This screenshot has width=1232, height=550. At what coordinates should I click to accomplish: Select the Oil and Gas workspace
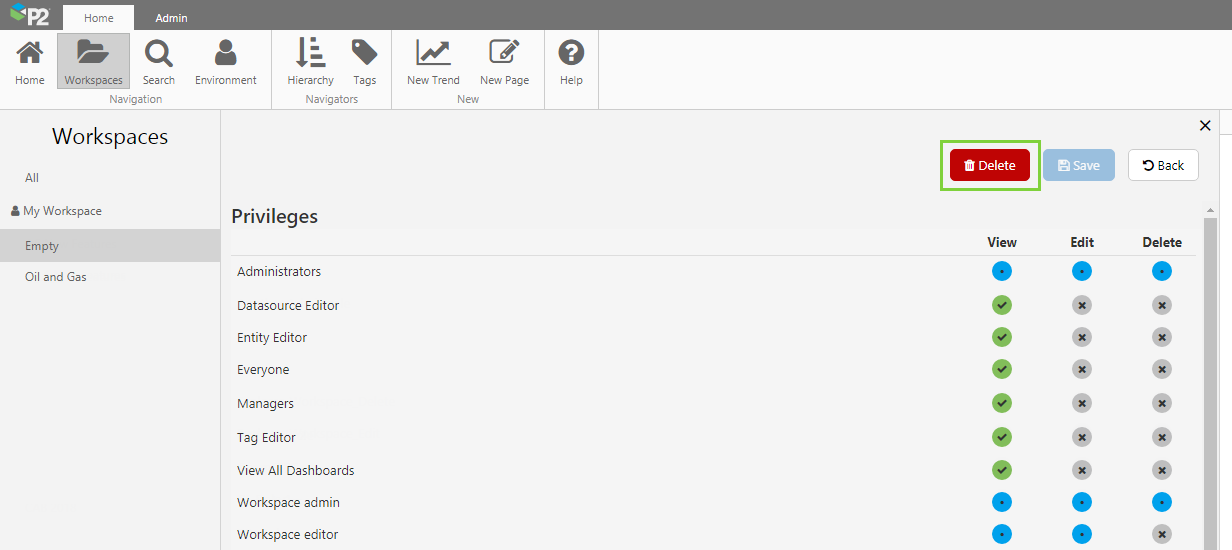[x=56, y=277]
